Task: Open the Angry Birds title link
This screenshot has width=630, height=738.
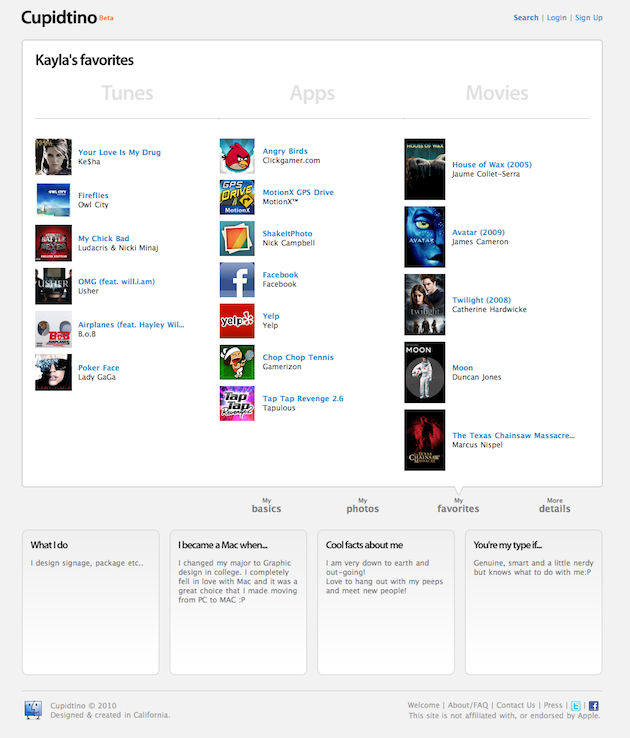Action: [x=285, y=151]
